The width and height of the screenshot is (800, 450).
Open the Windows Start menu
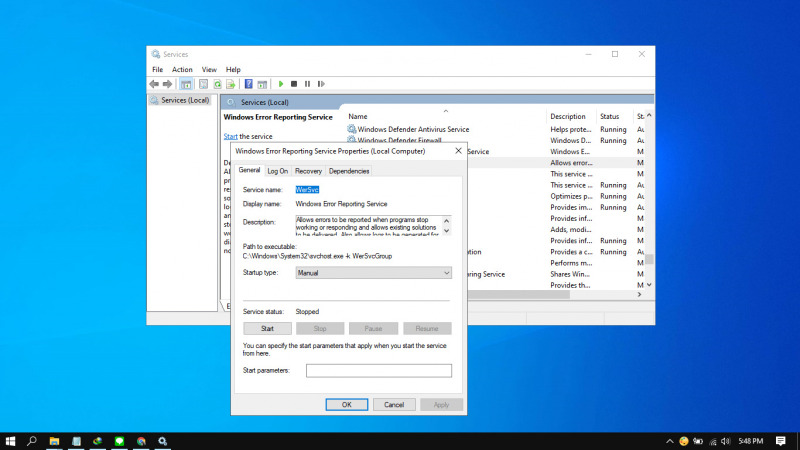click(x=10, y=441)
